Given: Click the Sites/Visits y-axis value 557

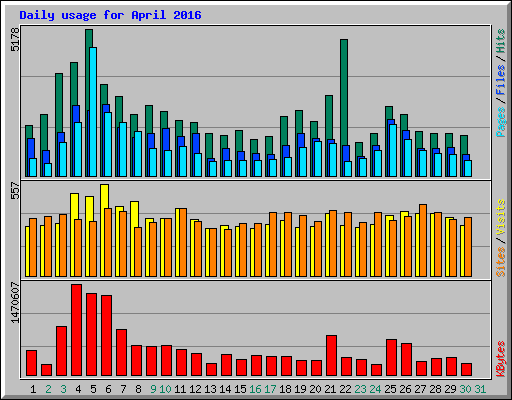Looking at the screenshot, I should tap(15, 190).
